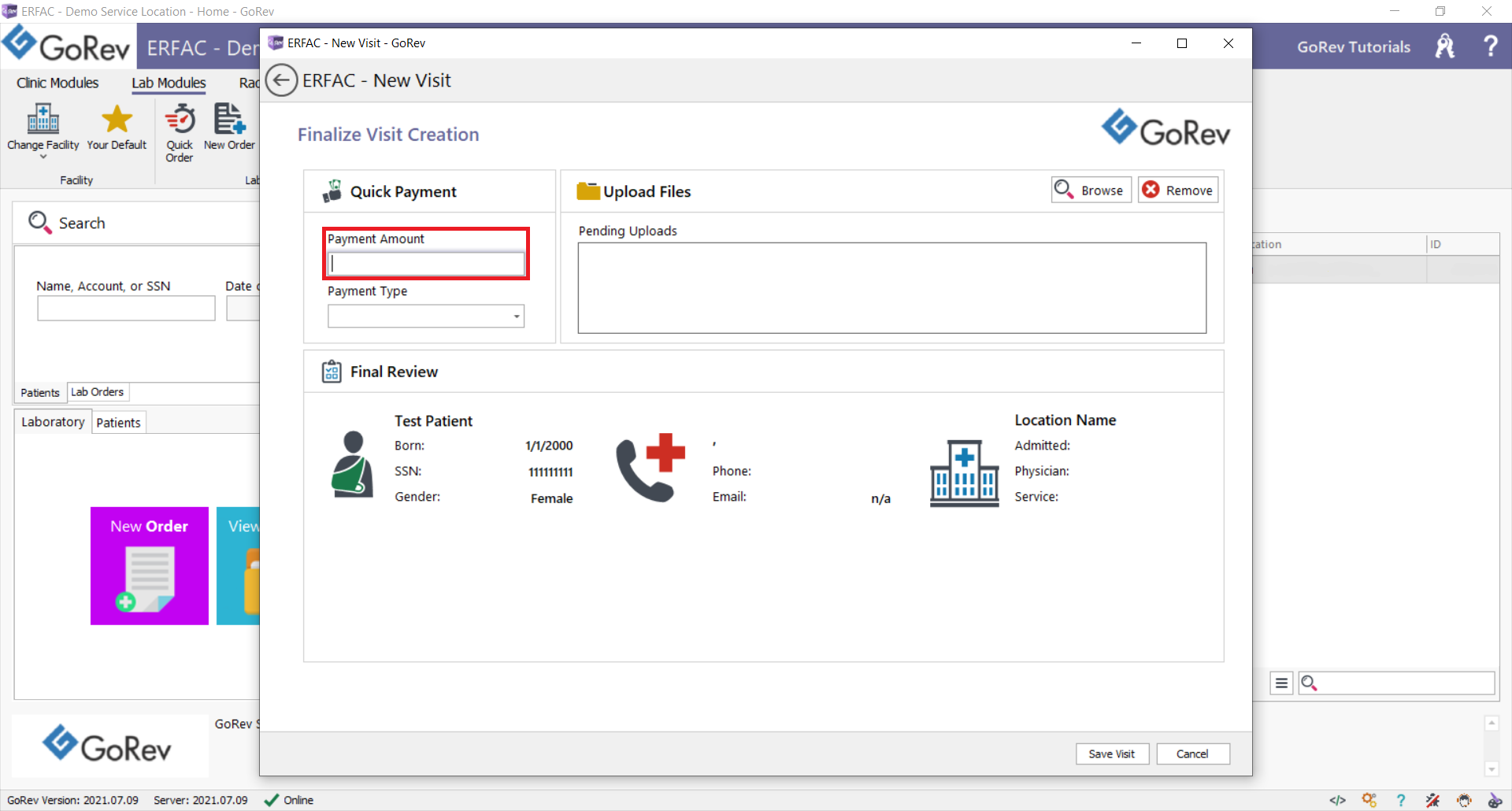Click the Location Name heading
This screenshot has width=1512, height=811.
(x=1065, y=420)
